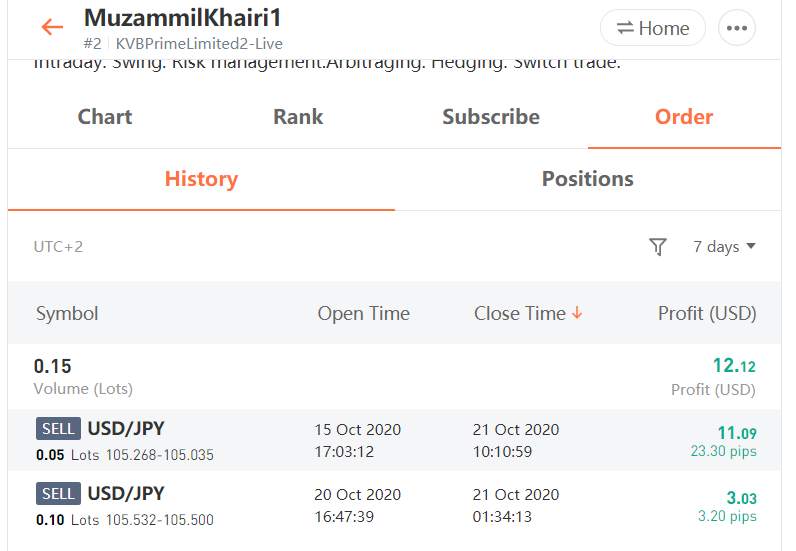Image resolution: width=796 pixels, height=551 pixels.
Task: Select the History sub-tab
Action: coord(201,179)
